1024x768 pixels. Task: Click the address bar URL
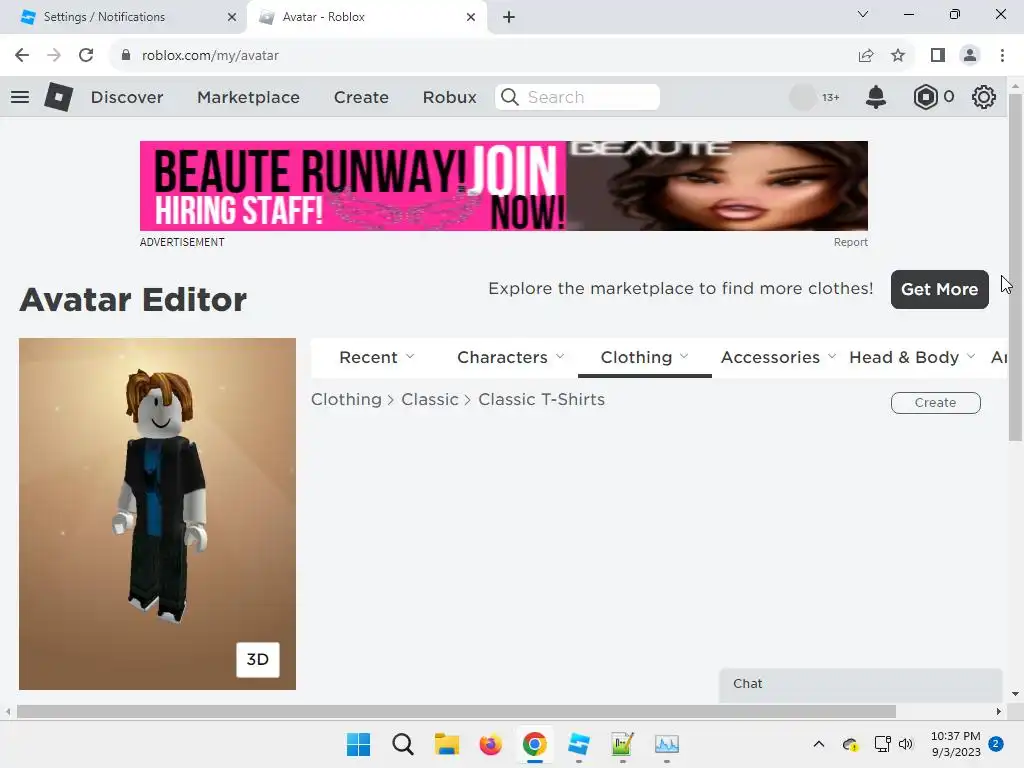(210, 56)
